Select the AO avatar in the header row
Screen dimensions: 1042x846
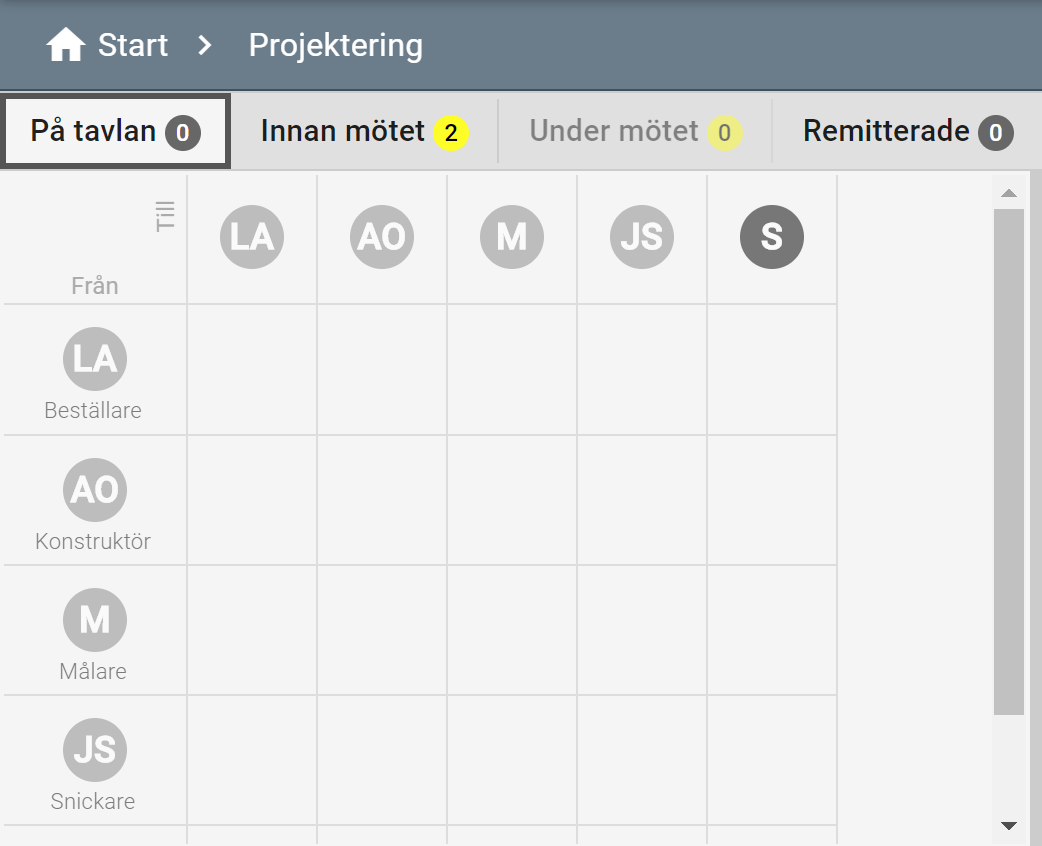tap(382, 237)
